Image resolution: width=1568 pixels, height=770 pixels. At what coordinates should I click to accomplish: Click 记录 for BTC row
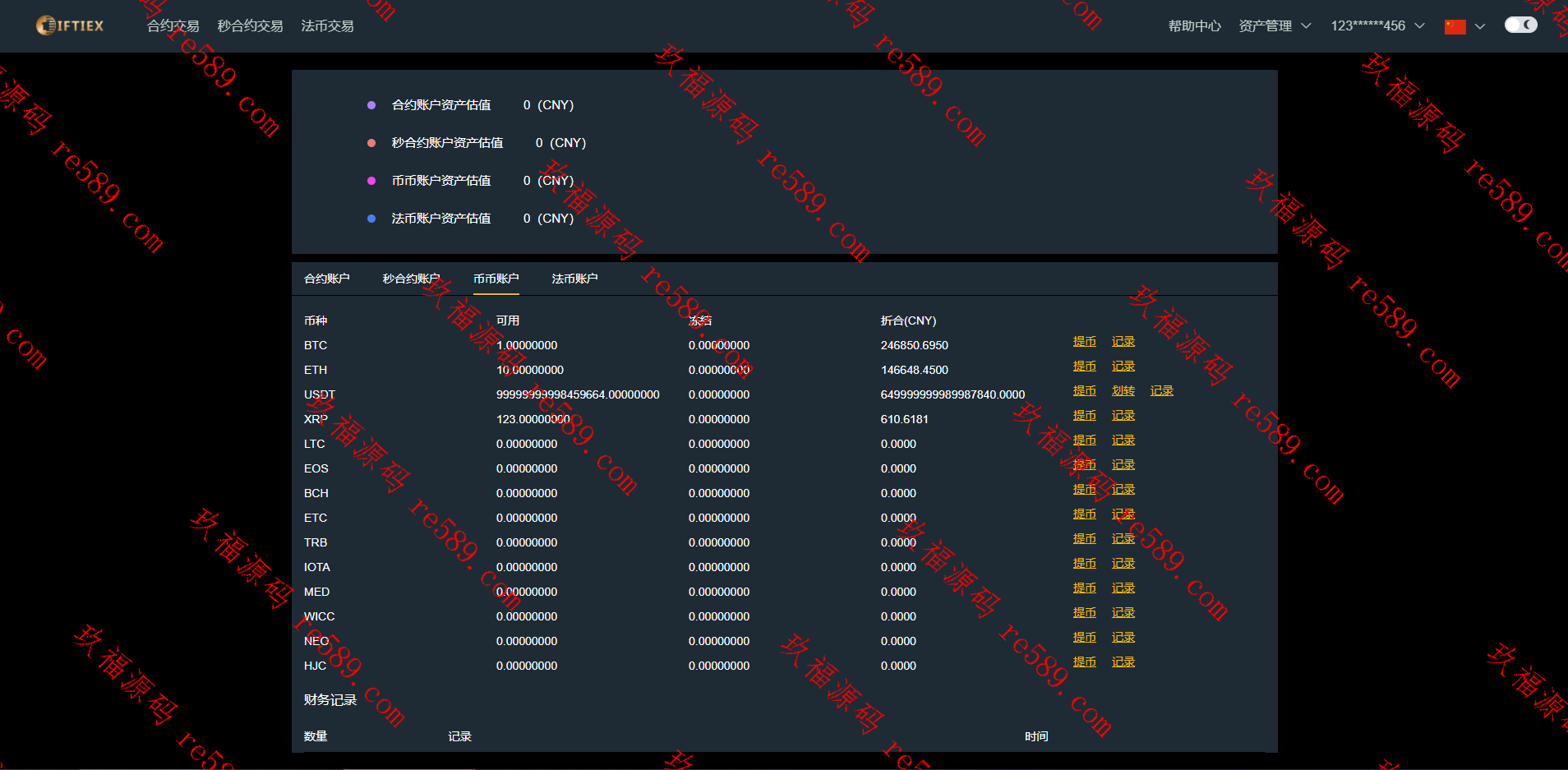tap(1123, 341)
